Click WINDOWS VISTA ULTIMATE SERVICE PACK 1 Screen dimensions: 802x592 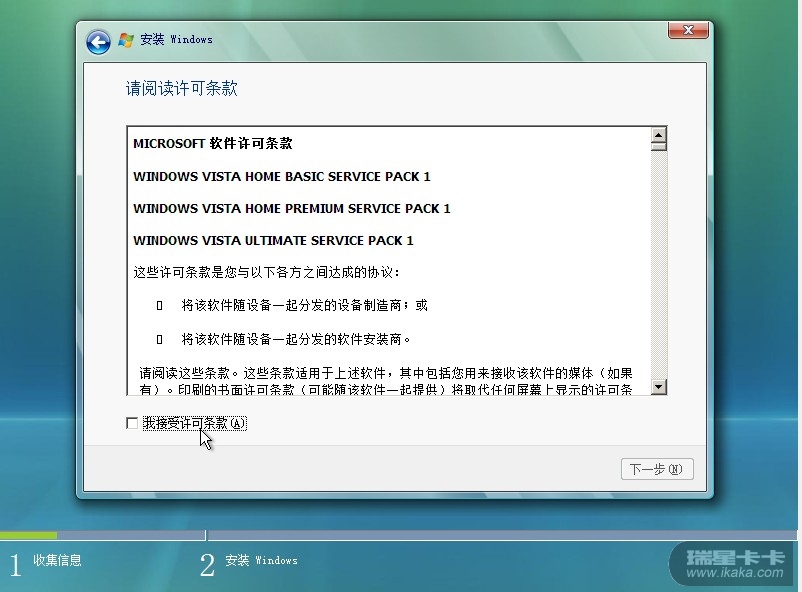273,240
